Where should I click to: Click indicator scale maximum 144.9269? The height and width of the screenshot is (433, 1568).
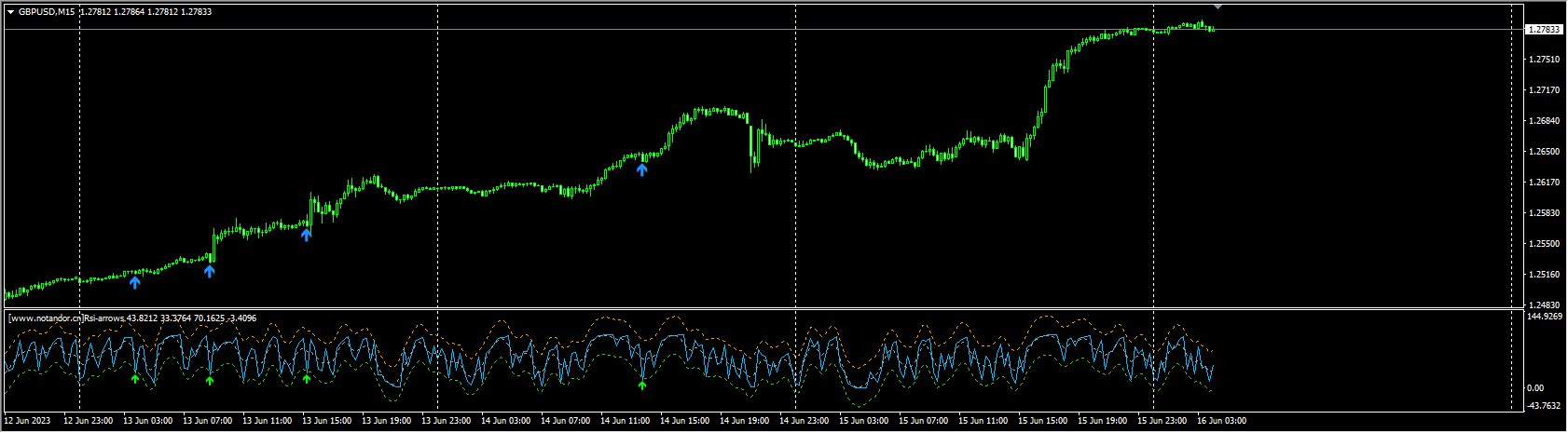(1546, 317)
